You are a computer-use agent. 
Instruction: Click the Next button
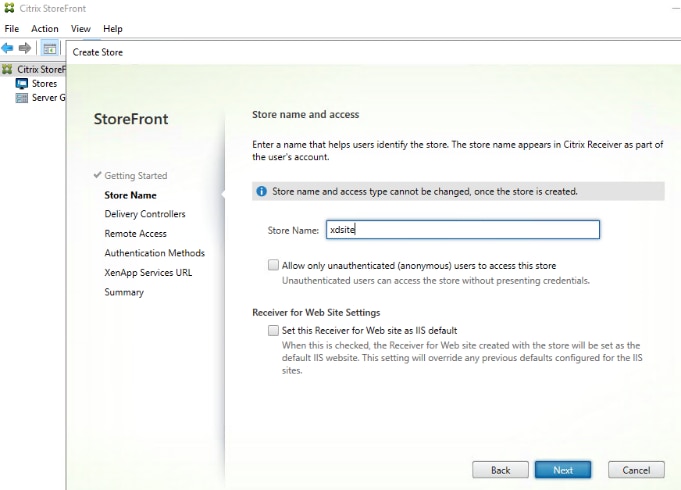coord(563,470)
